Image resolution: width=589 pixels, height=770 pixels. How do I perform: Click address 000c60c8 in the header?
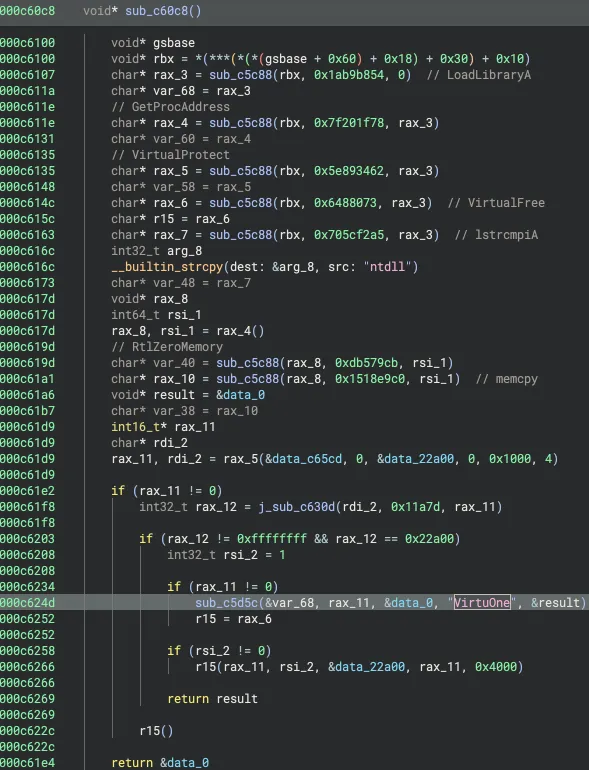click(x=28, y=11)
